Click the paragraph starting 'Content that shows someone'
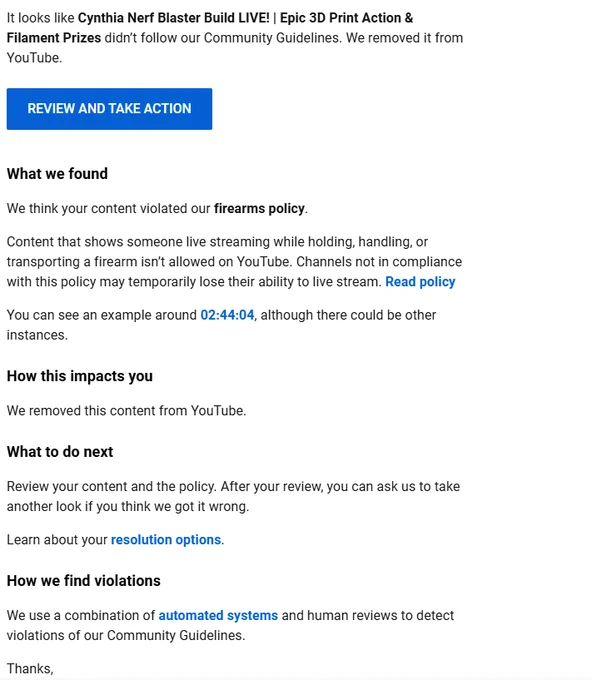 pos(234,262)
